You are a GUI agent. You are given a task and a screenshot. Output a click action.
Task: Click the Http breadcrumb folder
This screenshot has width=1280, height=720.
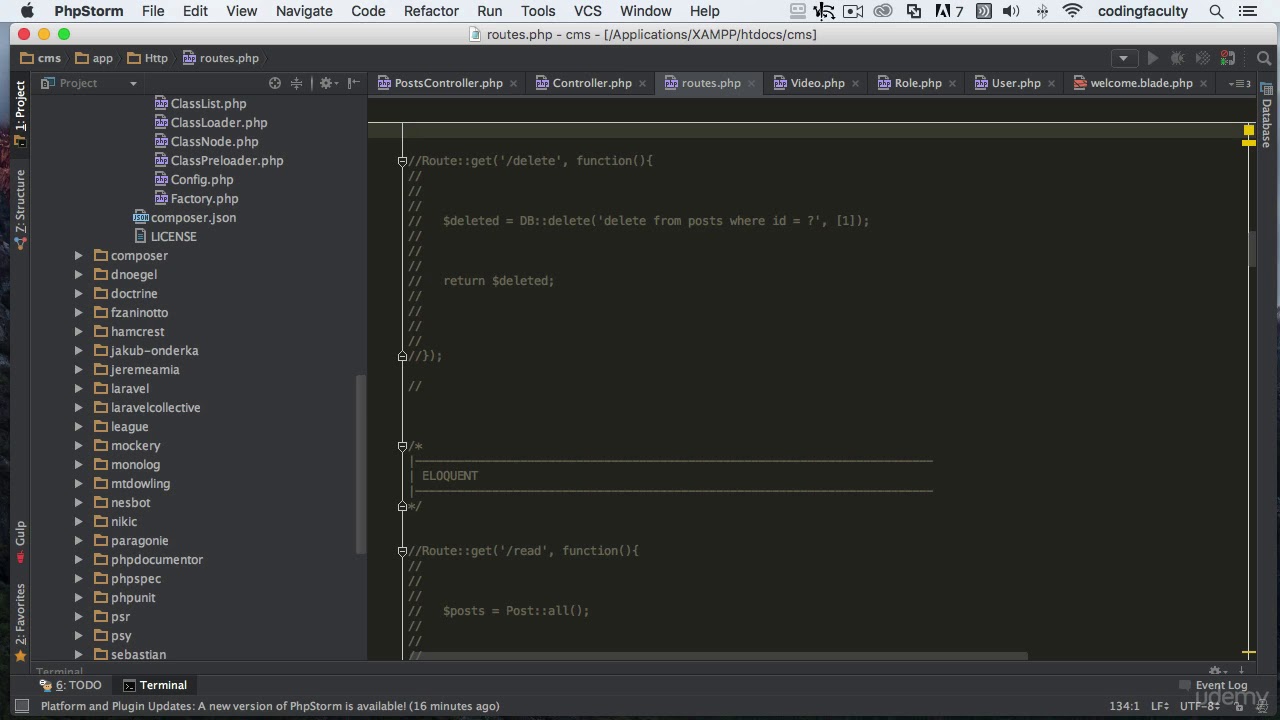pos(147,58)
